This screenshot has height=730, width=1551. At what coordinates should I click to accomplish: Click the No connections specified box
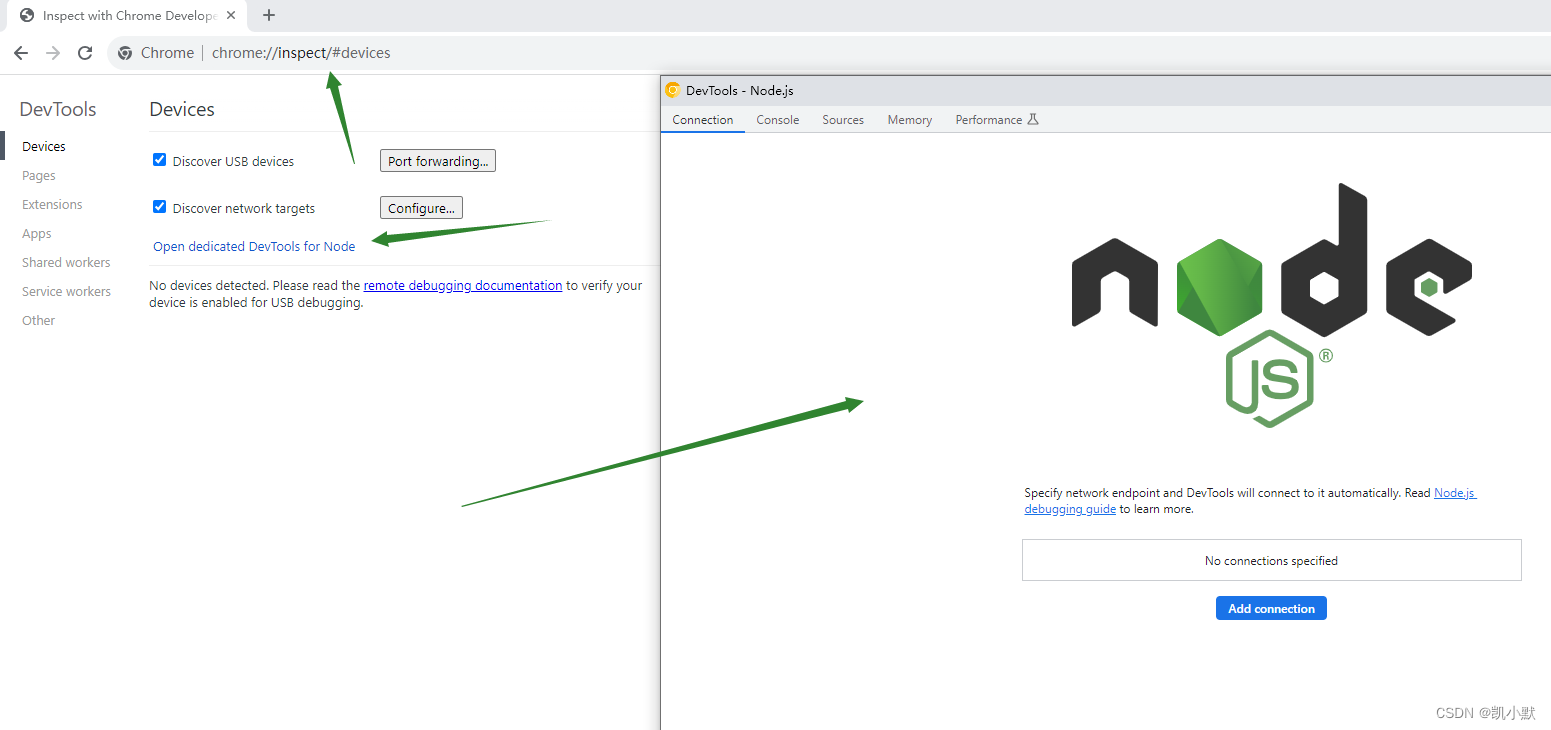point(1271,560)
